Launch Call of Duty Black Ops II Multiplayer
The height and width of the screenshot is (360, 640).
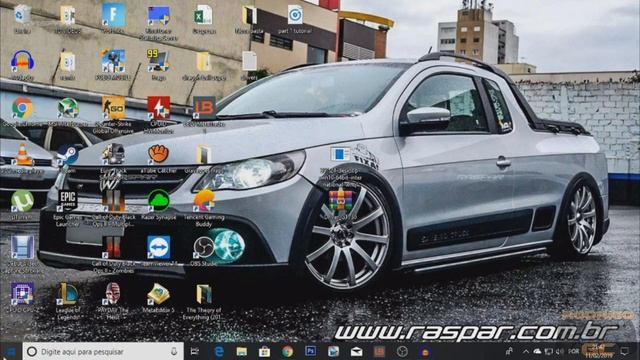tap(113, 201)
